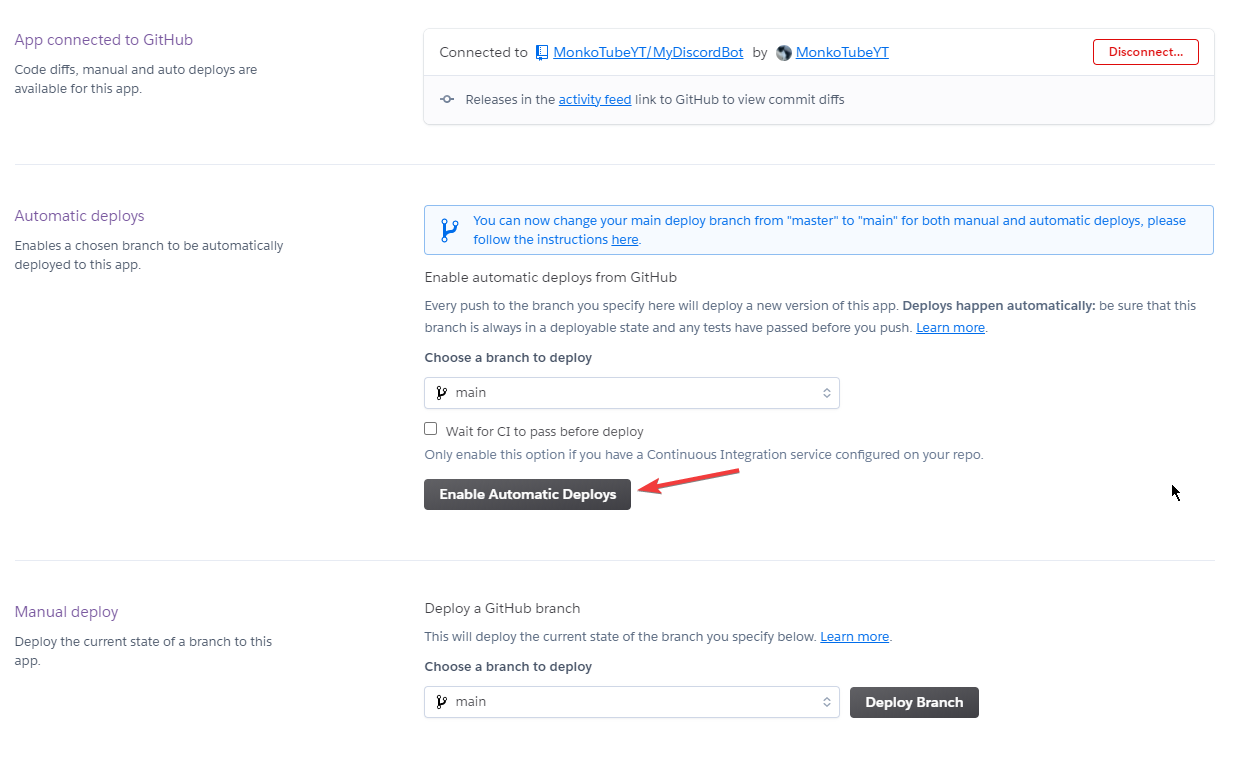Click the branch icon in the blue notice
The width and height of the screenshot is (1245, 769).
pyautogui.click(x=449, y=230)
